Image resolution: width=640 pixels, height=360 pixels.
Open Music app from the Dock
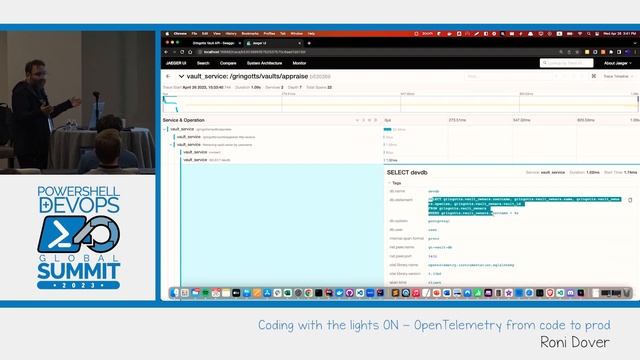416,293
